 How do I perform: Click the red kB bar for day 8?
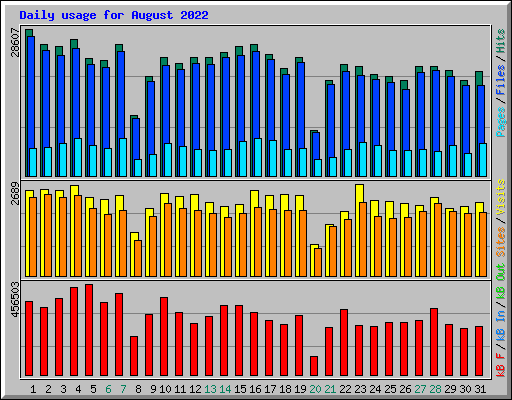point(134,356)
